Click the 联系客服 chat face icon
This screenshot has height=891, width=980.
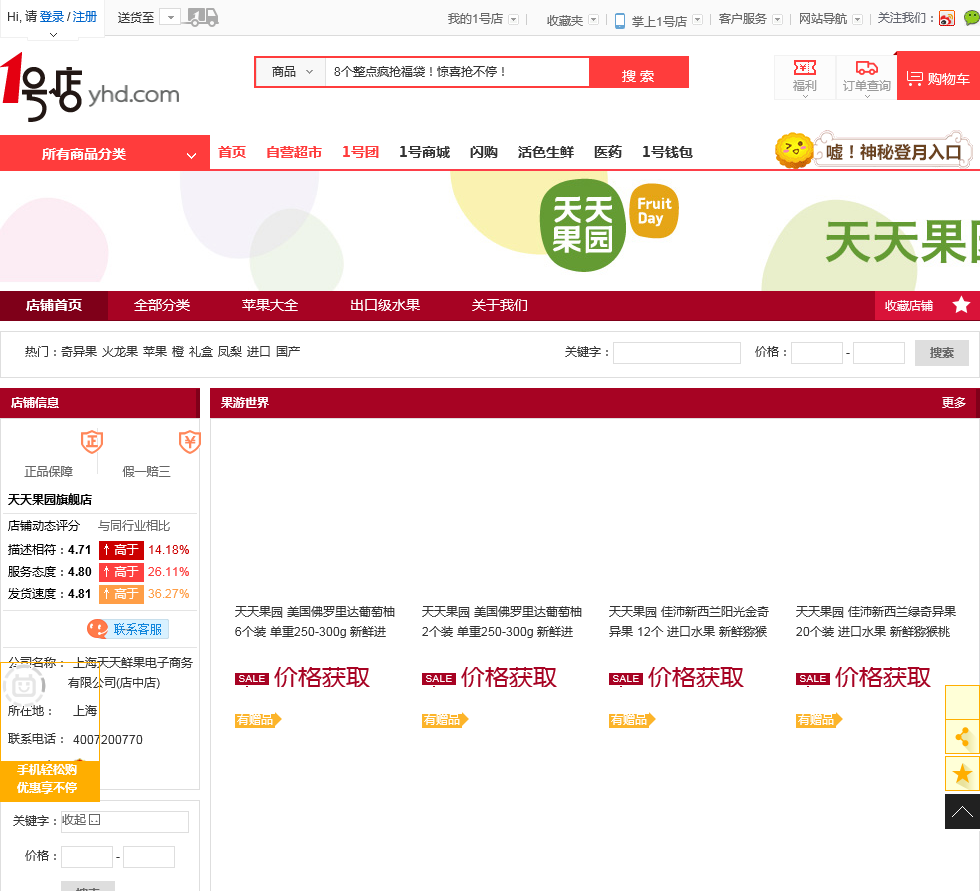(x=98, y=629)
